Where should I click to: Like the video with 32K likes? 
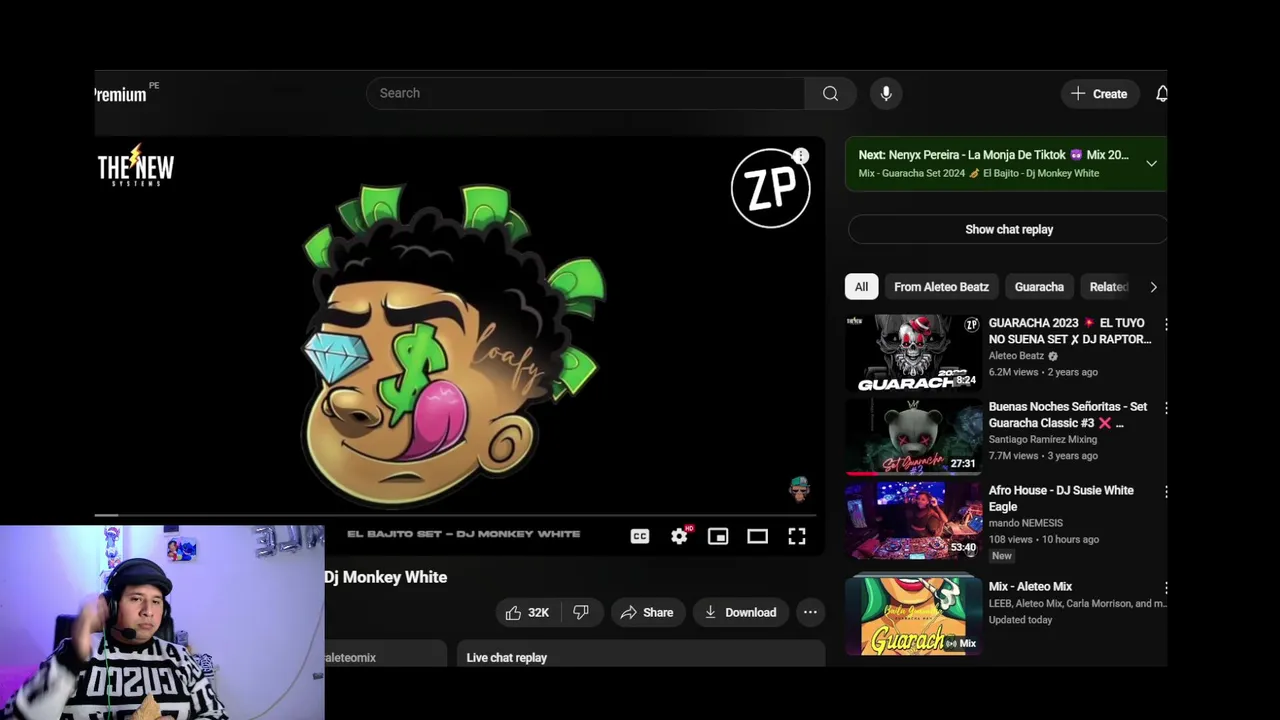[x=528, y=612]
